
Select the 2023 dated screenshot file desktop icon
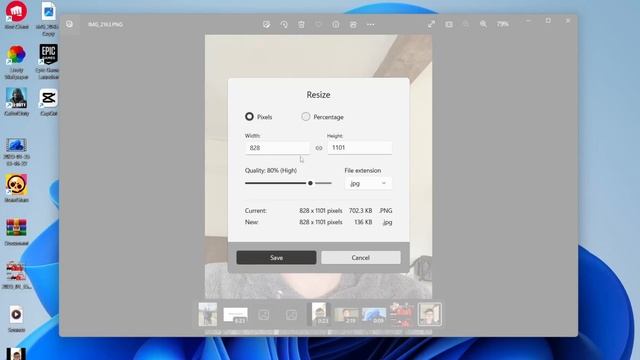point(16,152)
